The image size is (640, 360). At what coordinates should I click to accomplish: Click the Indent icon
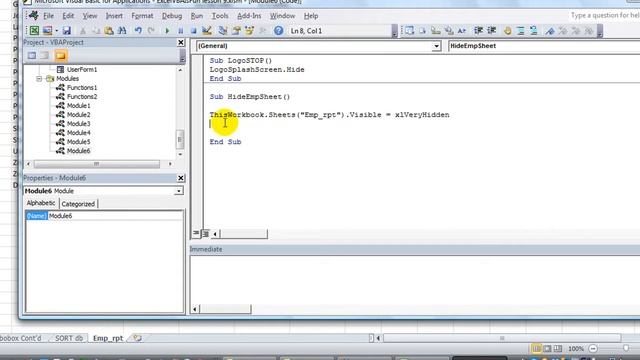478,31
